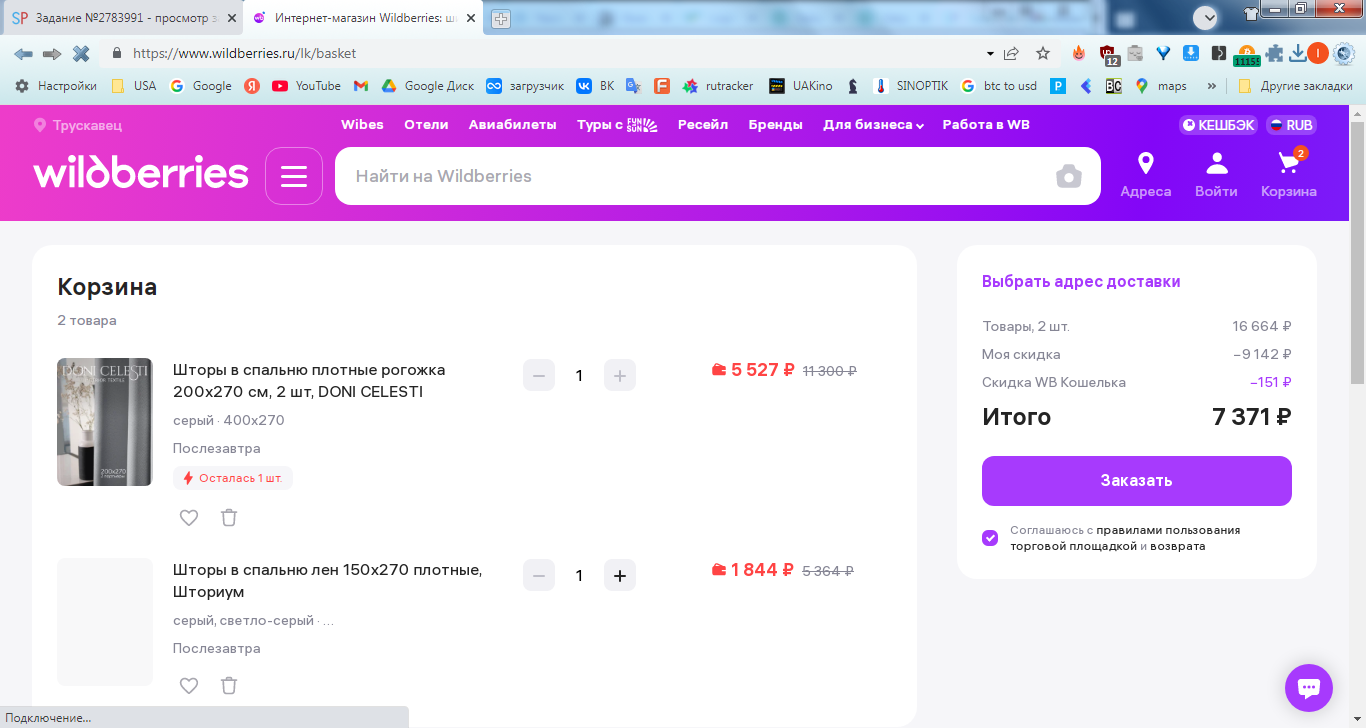1366x728 pixels.
Task: Open the DONI CELESTI curtains product title
Action: click(309, 381)
